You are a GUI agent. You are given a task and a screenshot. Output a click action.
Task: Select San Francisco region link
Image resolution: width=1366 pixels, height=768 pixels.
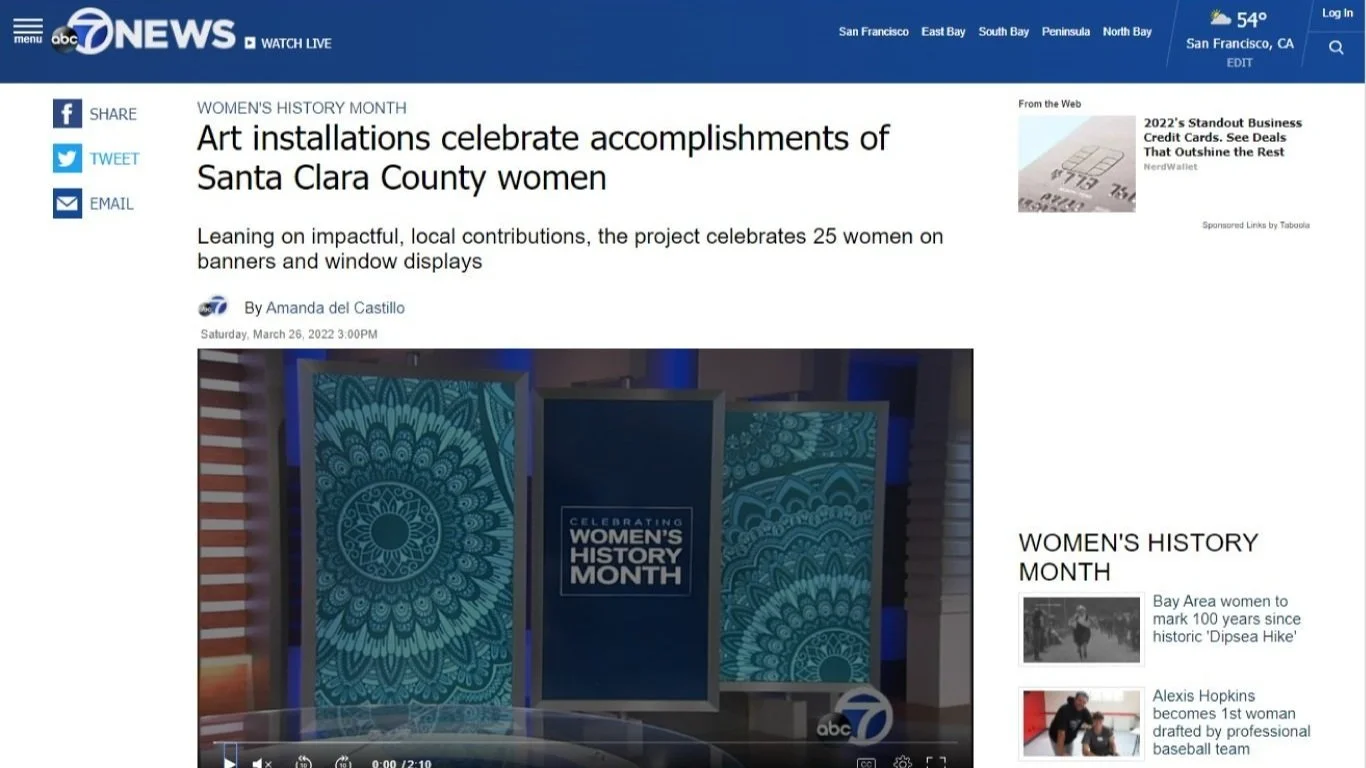873,32
